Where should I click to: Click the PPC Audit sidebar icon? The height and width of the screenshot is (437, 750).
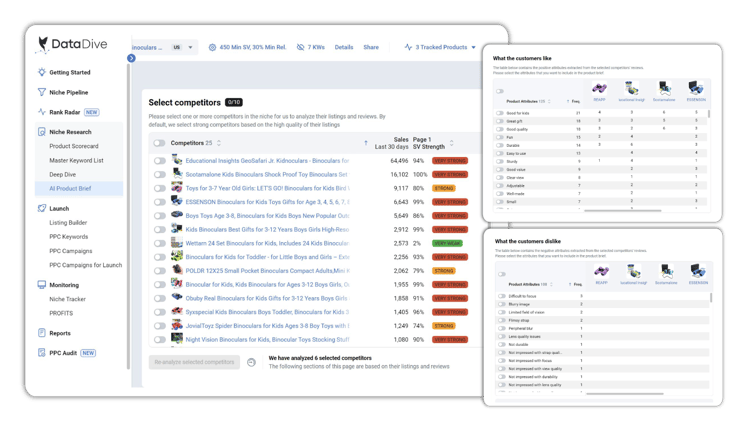coord(42,353)
